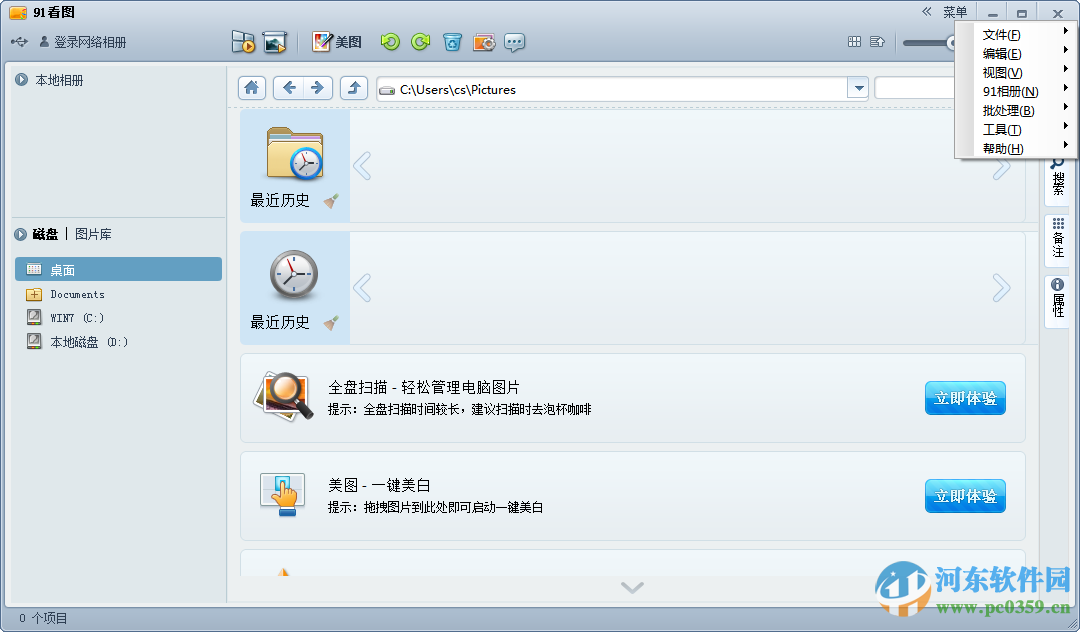Click 全盘扫描 - 轻松管理电脑图片 title
Image resolution: width=1080 pixels, height=632 pixels.
[424, 387]
